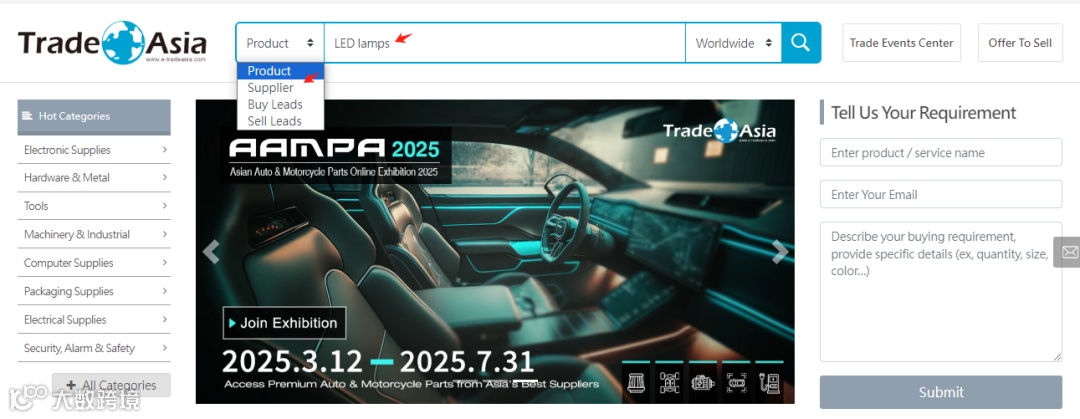The height and width of the screenshot is (419, 1080).
Task: Open Electrical Supplies category
Action: point(94,320)
